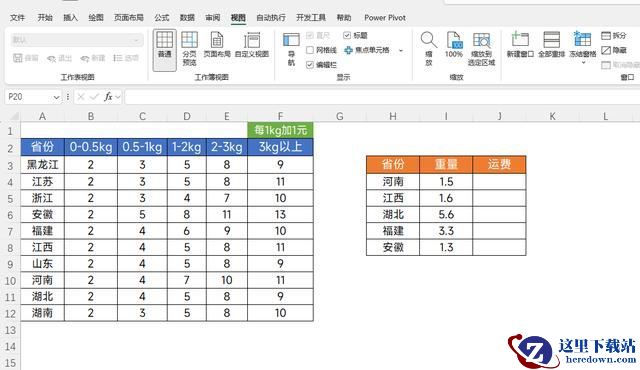Click the formula bar confirm checkmark icon
This screenshot has width=640, height=370.
point(94,97)
